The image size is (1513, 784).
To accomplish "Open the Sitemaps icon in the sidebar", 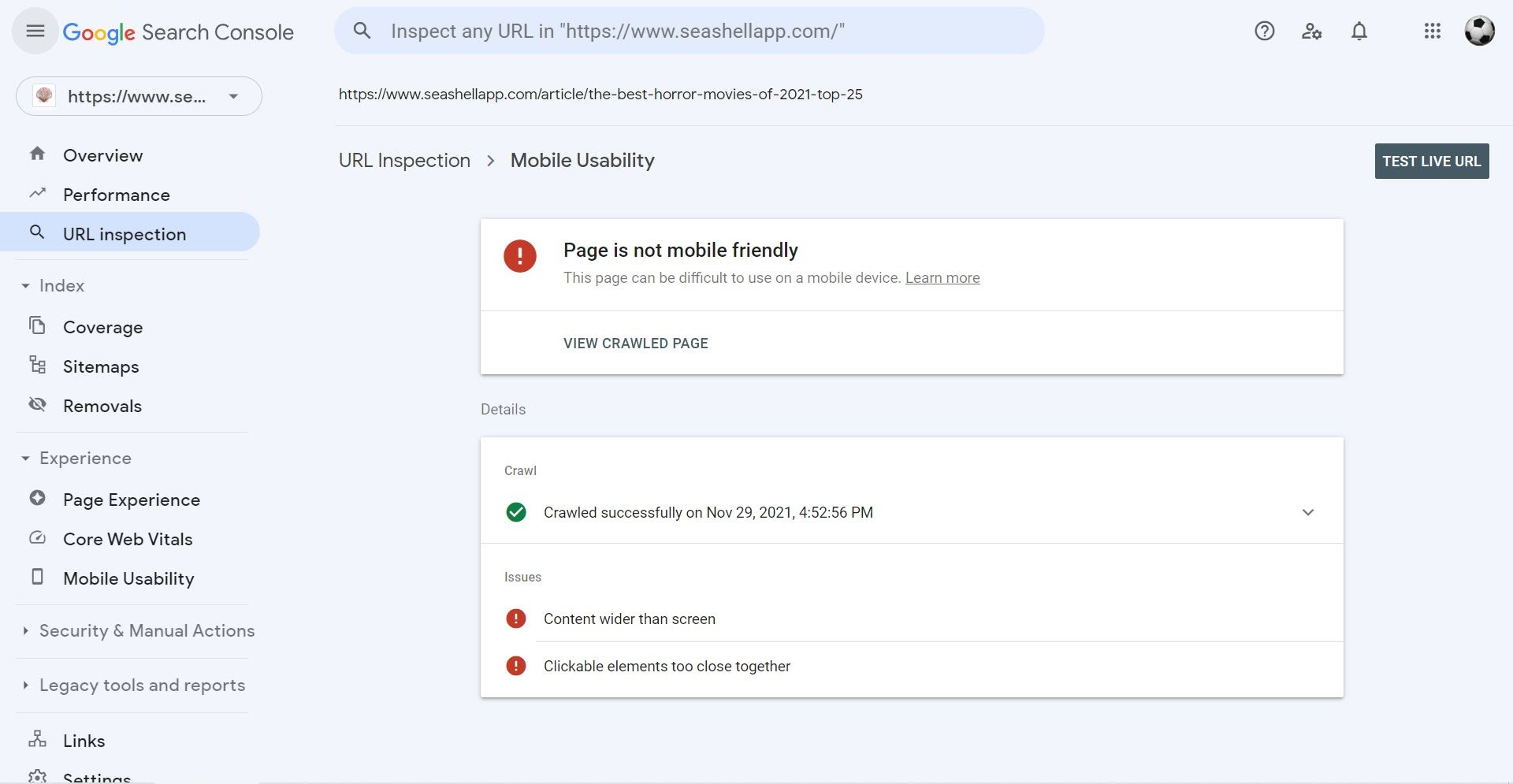I will coord(37,365).
